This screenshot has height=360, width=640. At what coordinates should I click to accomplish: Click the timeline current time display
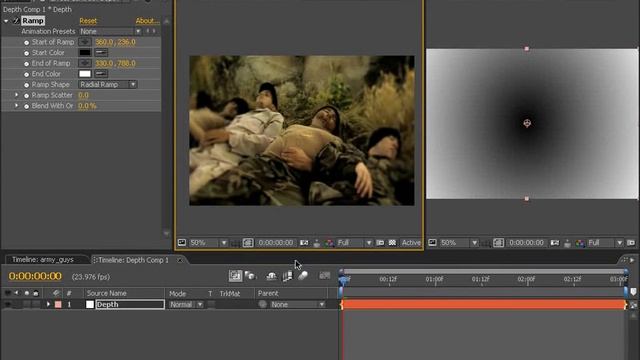point(35,276)
